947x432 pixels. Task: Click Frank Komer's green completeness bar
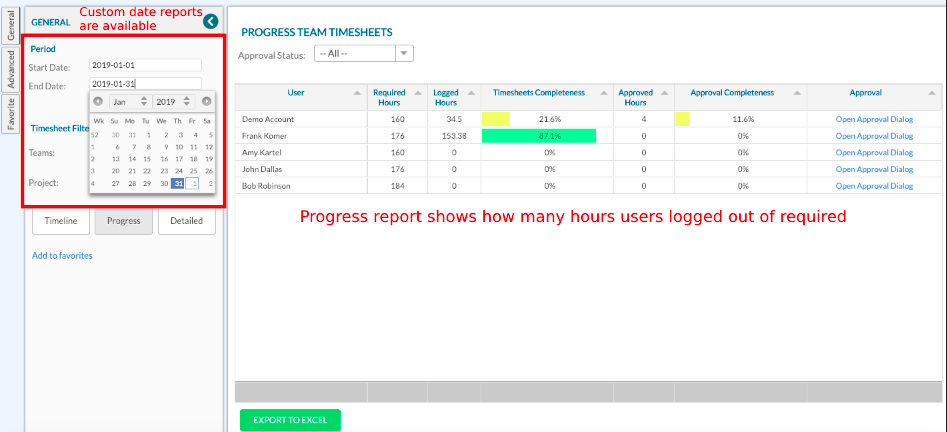tap(538, 136)
